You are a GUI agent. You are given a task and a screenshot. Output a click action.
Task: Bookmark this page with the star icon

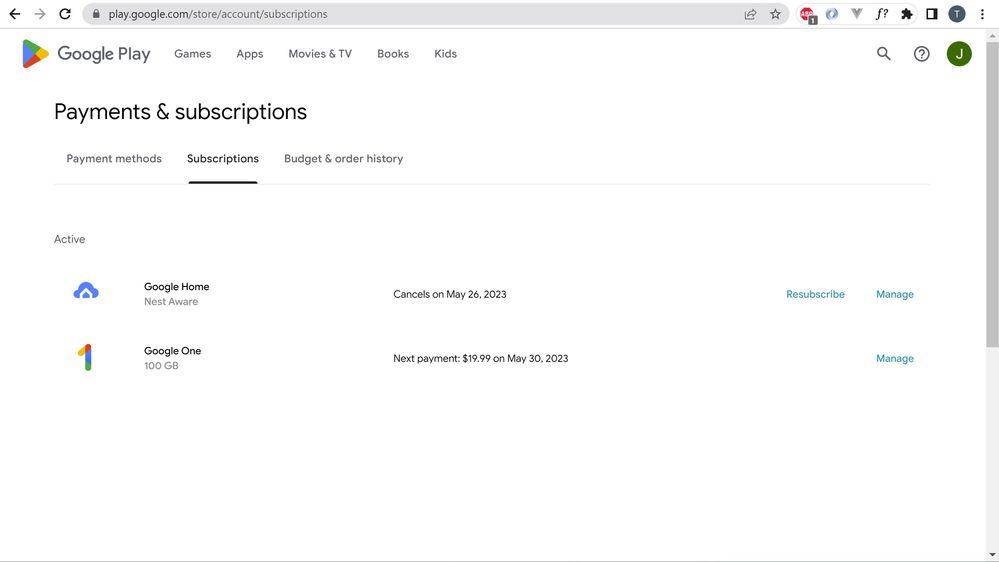775,14
